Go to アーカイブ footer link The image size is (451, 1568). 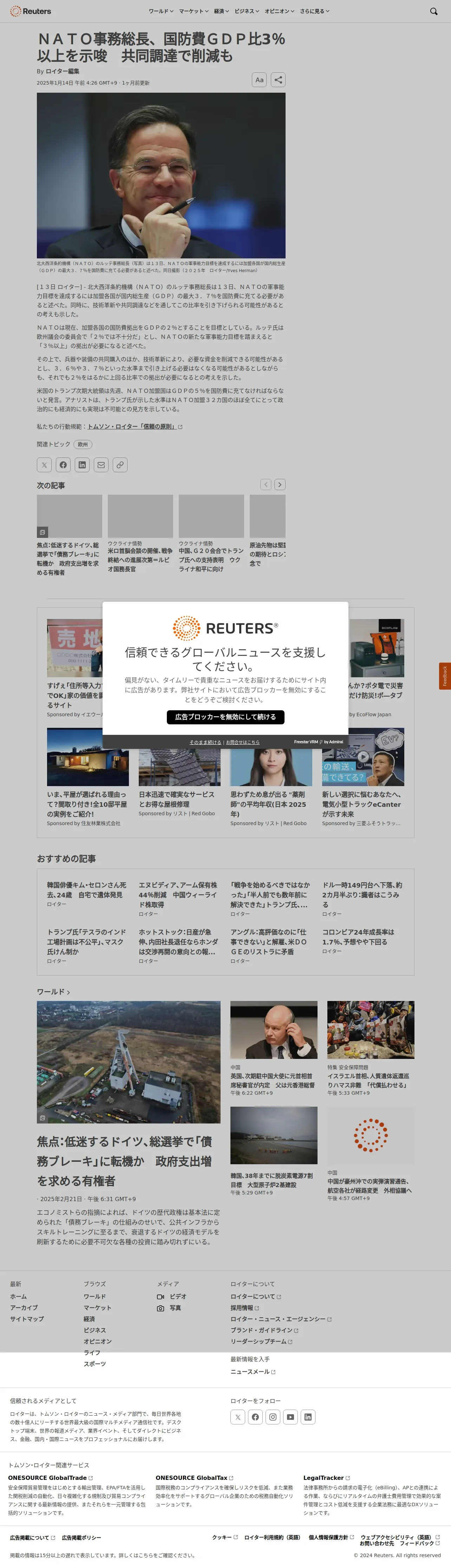coord(24,1307)
